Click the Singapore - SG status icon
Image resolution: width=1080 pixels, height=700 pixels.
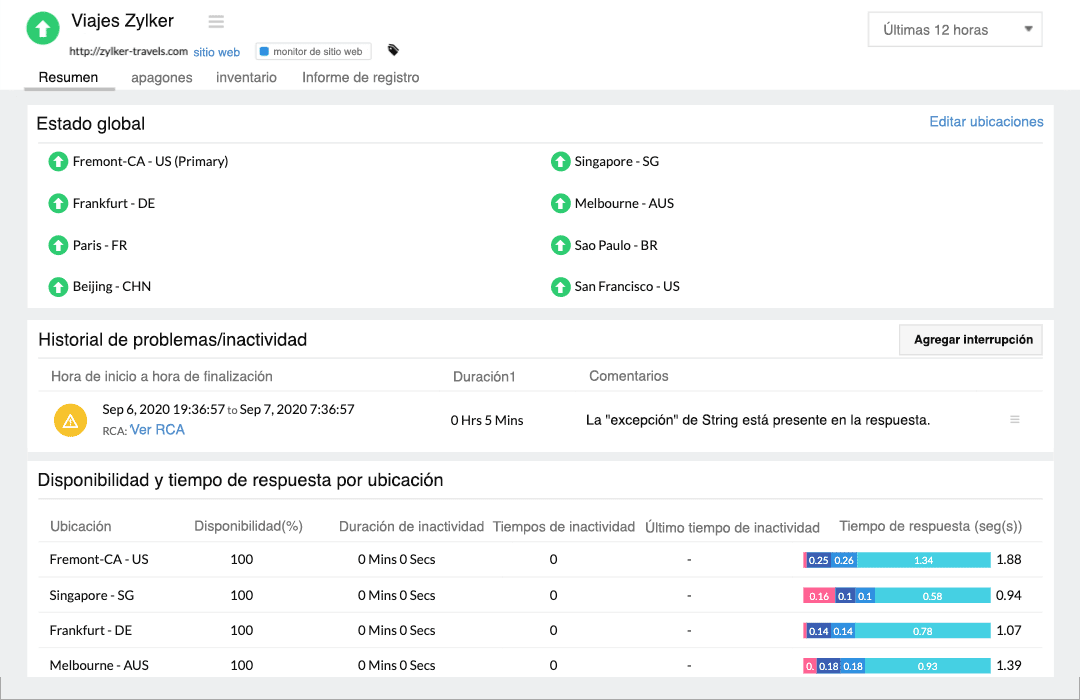[560, 161]
